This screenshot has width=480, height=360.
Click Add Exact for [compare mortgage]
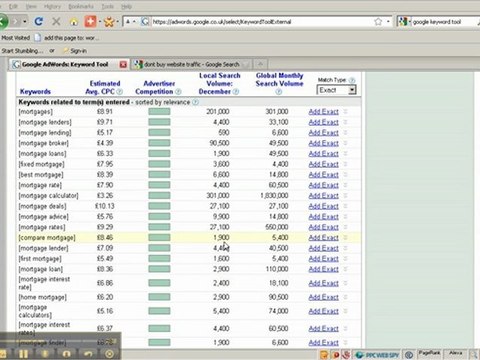323,238
